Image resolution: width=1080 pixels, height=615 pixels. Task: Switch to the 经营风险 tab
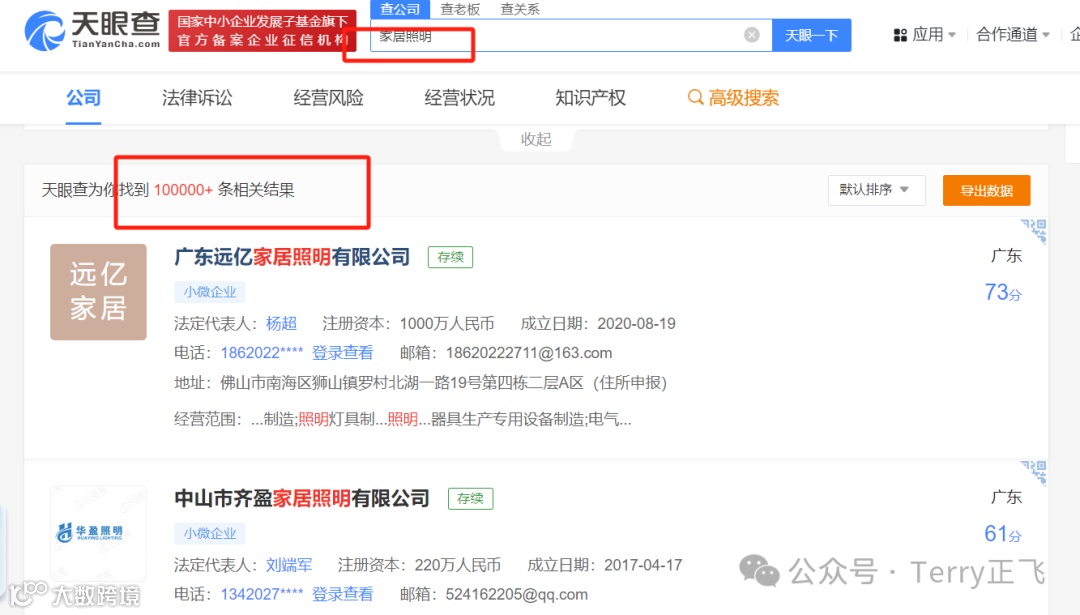(x=329, y=98)
